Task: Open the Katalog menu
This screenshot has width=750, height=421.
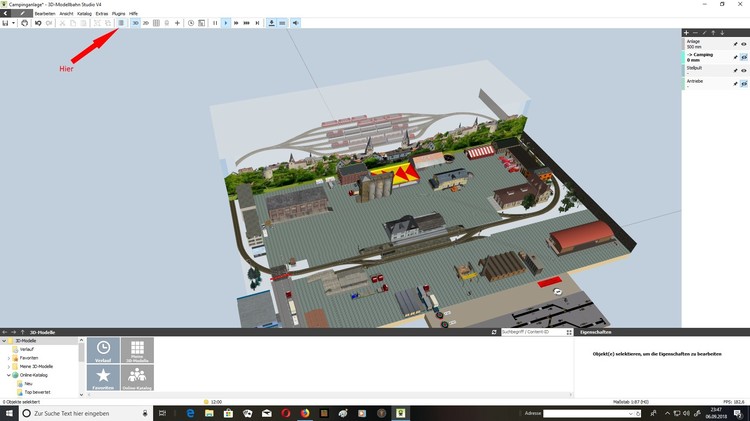Action: click(84, 13)
